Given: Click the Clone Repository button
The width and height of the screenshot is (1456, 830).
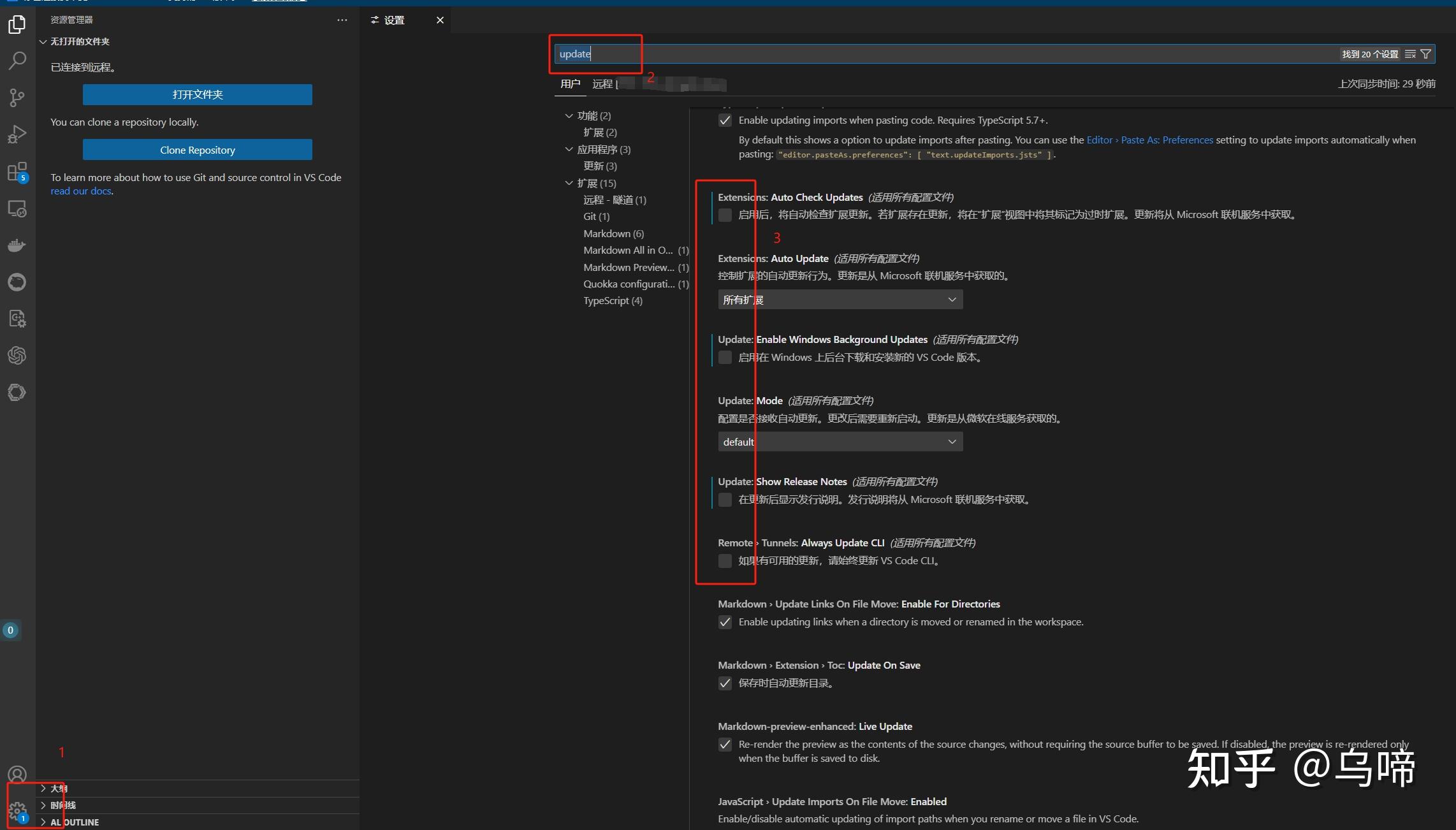Looking at the screenshot, I should click(197, 149).
